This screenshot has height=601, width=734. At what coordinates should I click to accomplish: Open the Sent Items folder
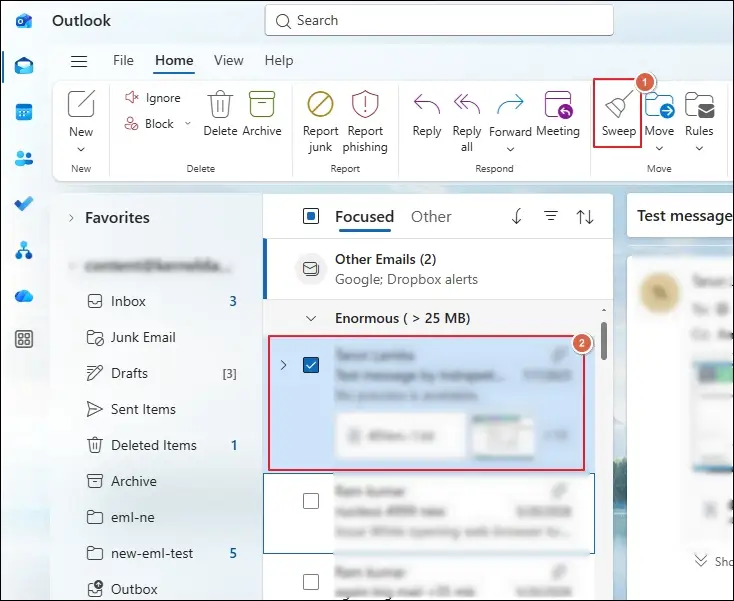tap(161, 409)
